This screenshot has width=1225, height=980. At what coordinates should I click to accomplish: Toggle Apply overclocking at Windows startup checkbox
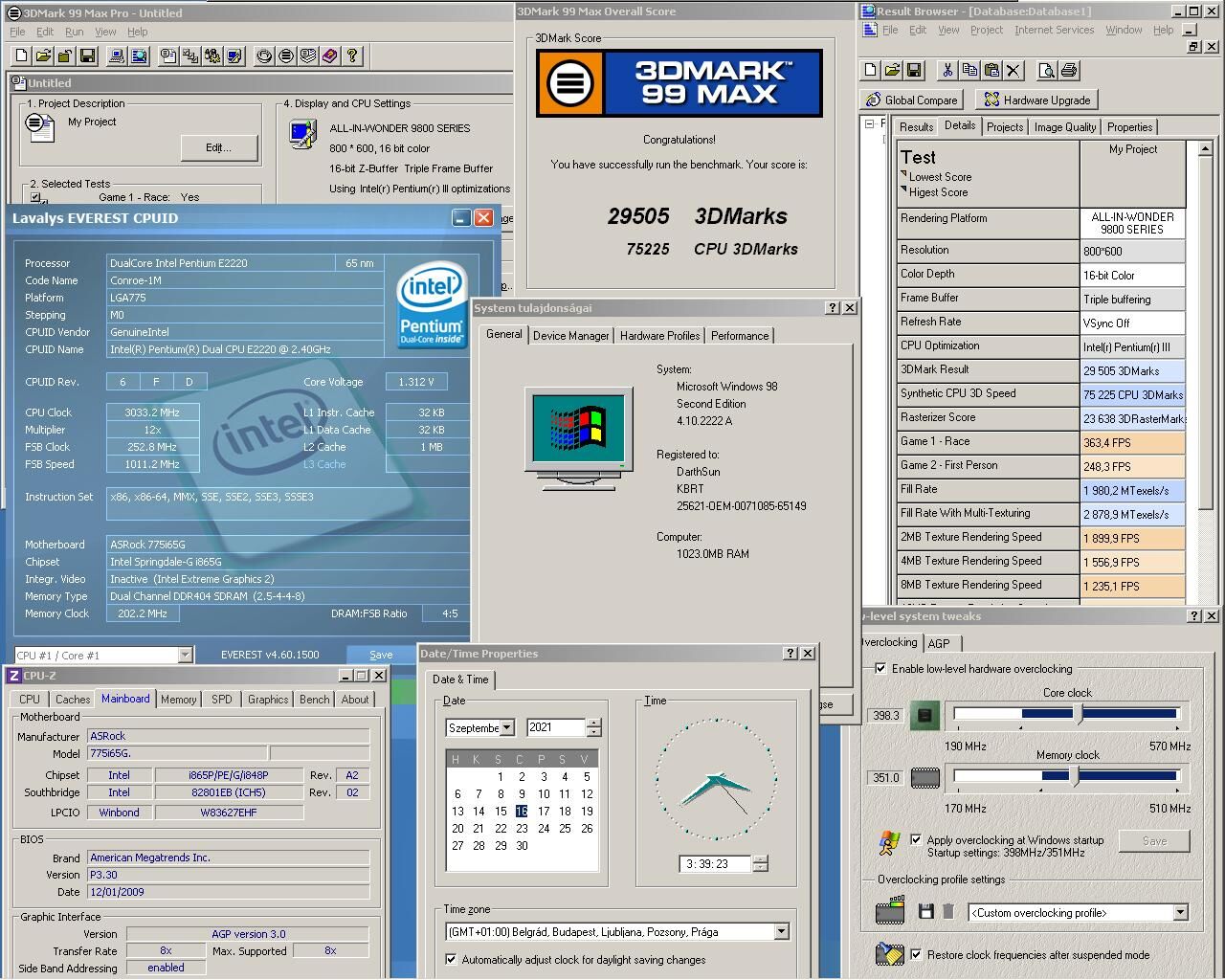coord(916,839)
